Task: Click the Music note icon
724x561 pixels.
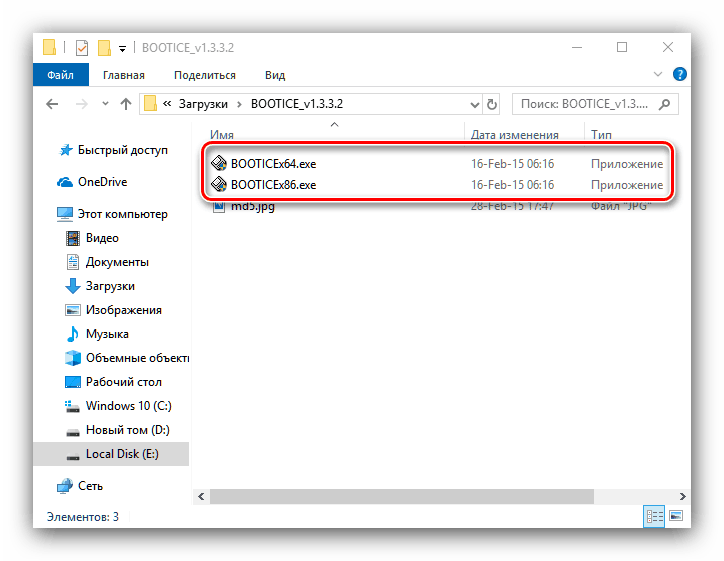Action: click(72, 334)
